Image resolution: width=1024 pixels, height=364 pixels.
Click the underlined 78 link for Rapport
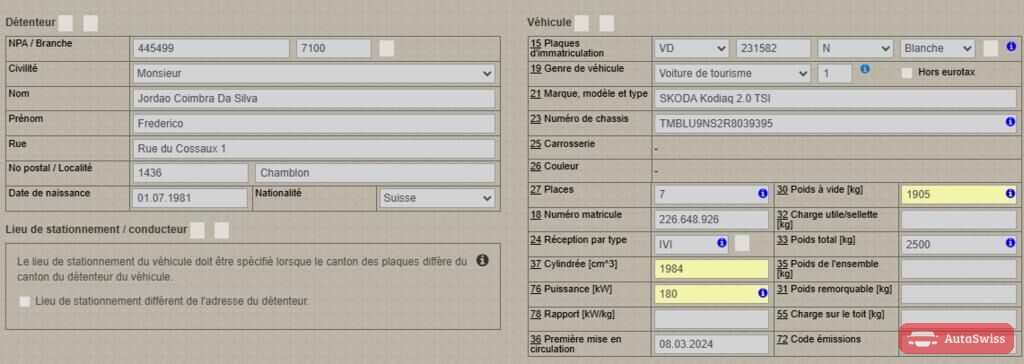(536, 314)
